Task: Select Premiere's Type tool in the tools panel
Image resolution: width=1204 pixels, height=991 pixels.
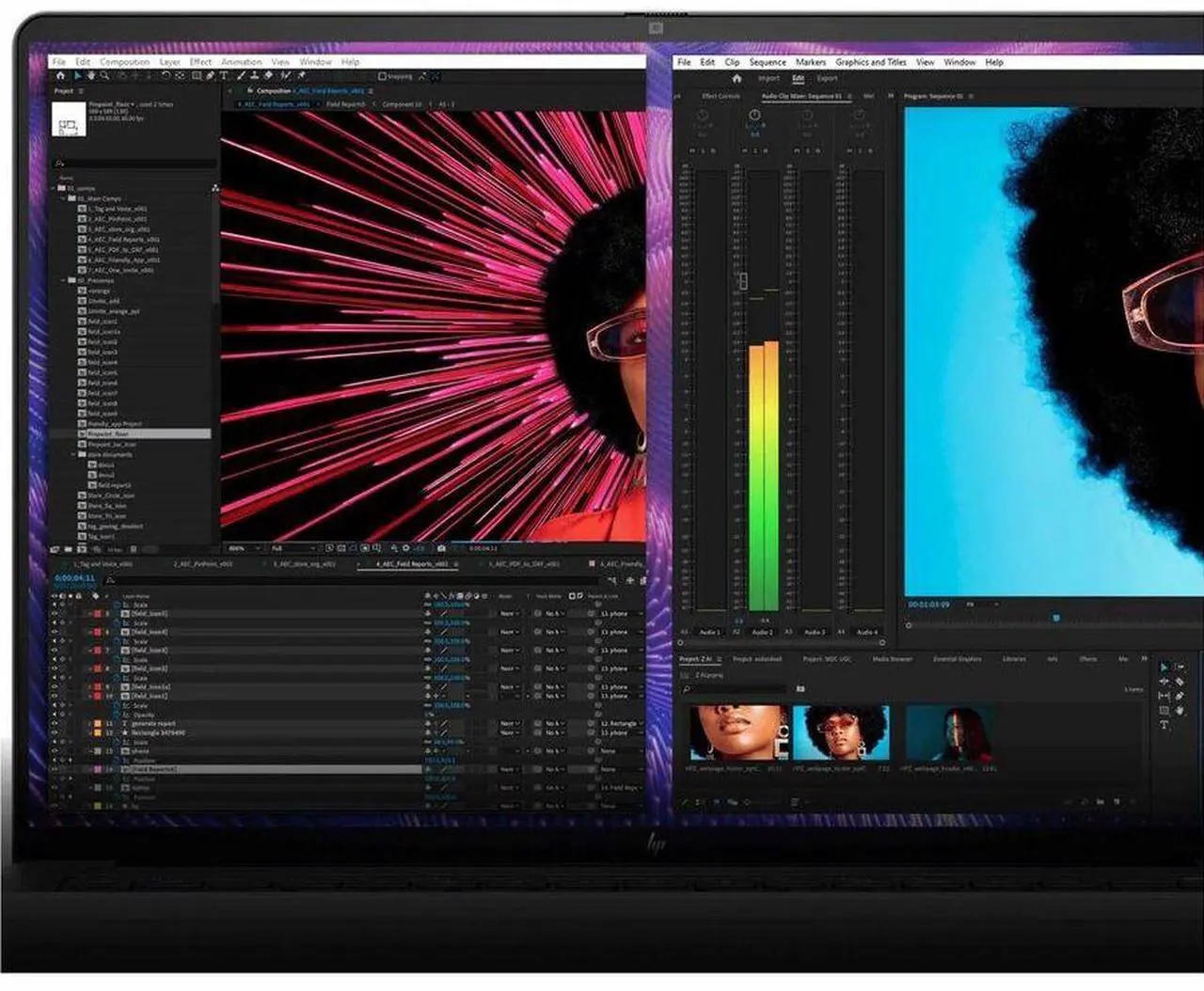Action: coord(1164,725)
